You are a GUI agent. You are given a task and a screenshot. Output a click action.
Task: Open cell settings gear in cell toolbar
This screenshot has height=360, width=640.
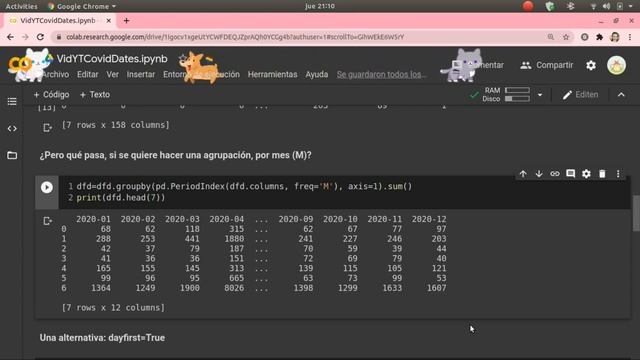click(x=586, y=174)
